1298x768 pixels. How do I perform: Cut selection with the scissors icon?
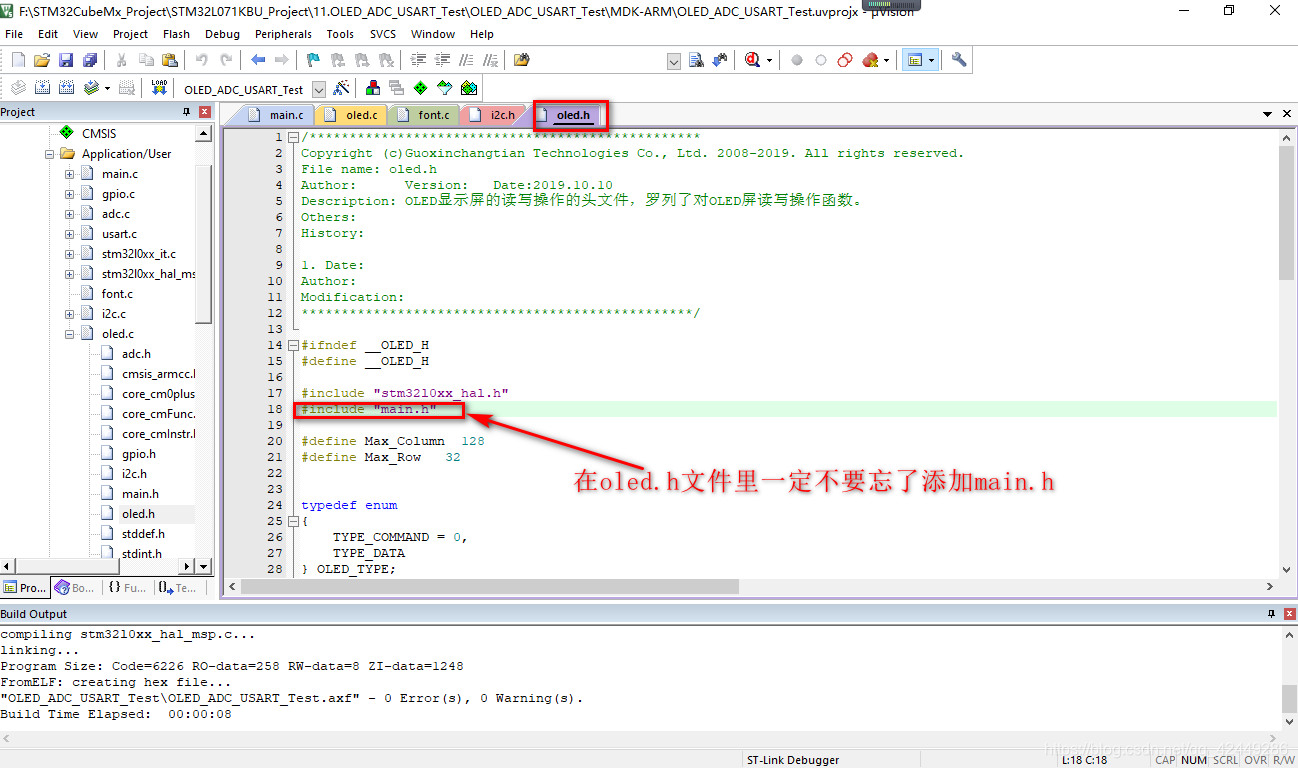[x=122, y=60]
